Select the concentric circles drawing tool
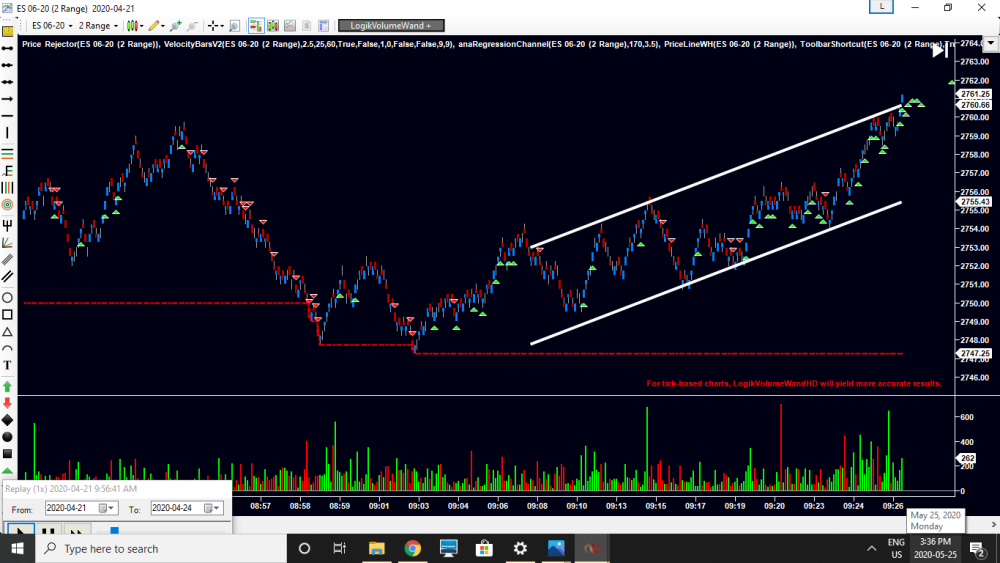1000x563 pixels. coord(7,205)
